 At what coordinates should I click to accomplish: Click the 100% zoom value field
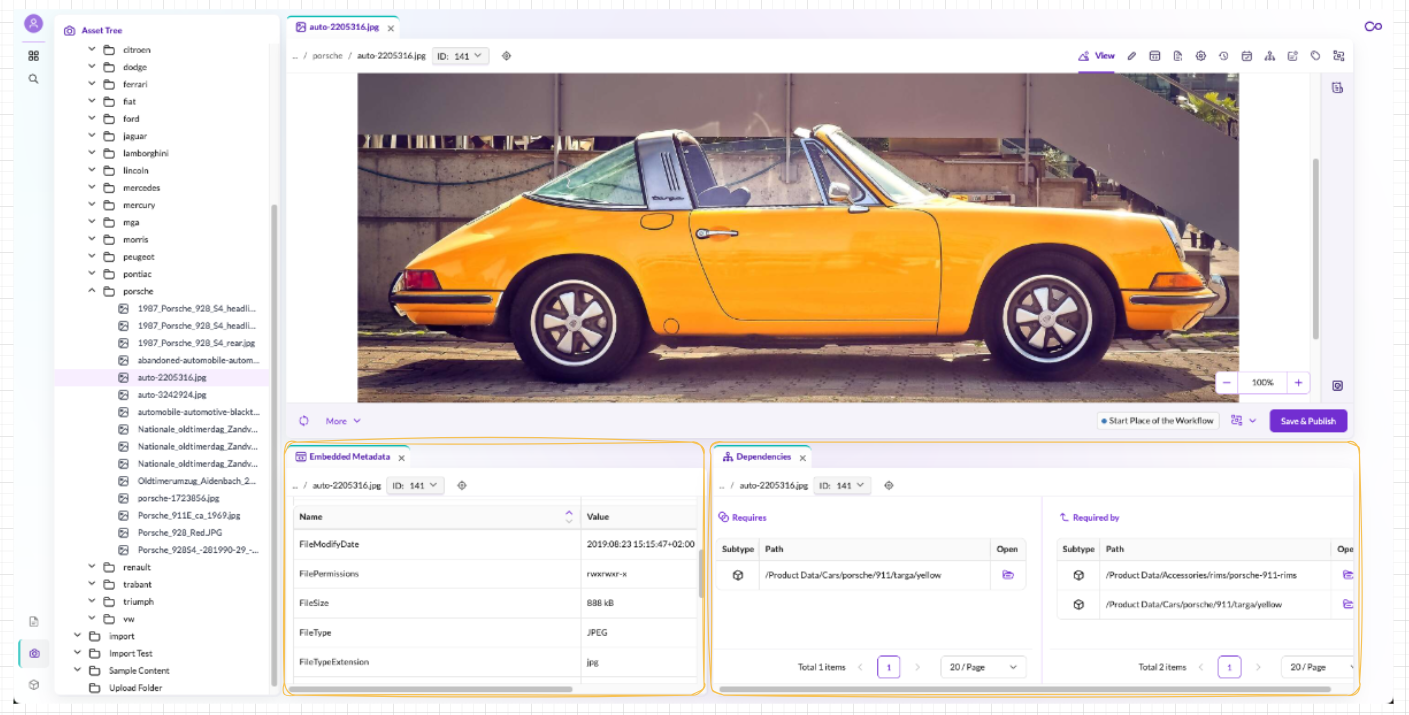(x=1263, y=382)
